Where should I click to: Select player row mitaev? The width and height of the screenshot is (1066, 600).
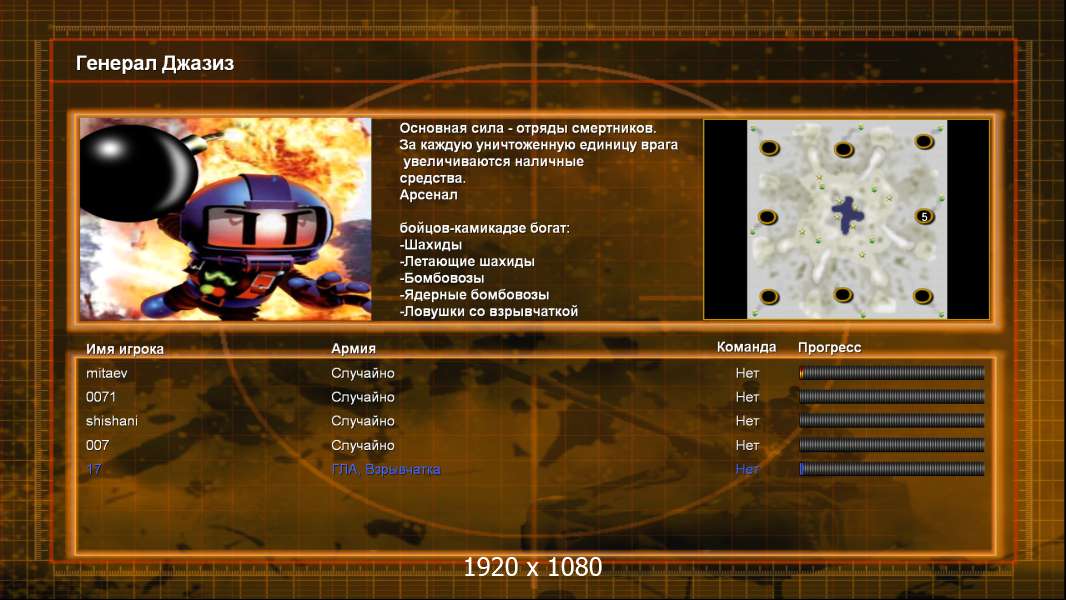click(x=535, y=372)
